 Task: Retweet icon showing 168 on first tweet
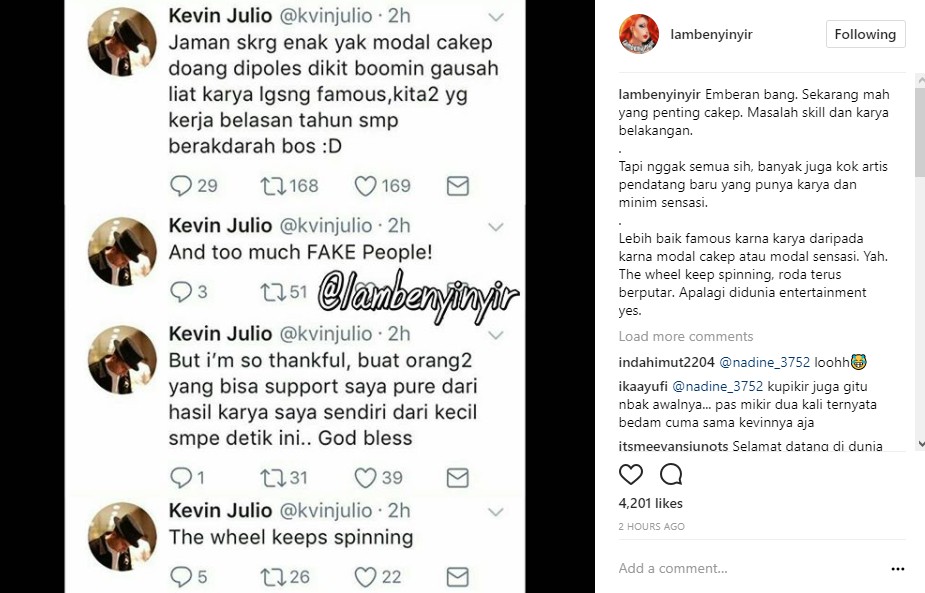click(x=273, y=186)
